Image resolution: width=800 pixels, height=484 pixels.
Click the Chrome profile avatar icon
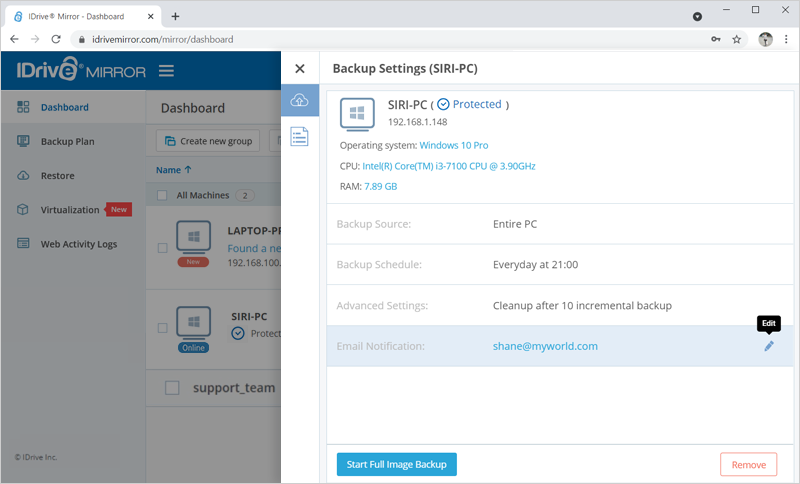pyautogui.click(x=765, y=40)
